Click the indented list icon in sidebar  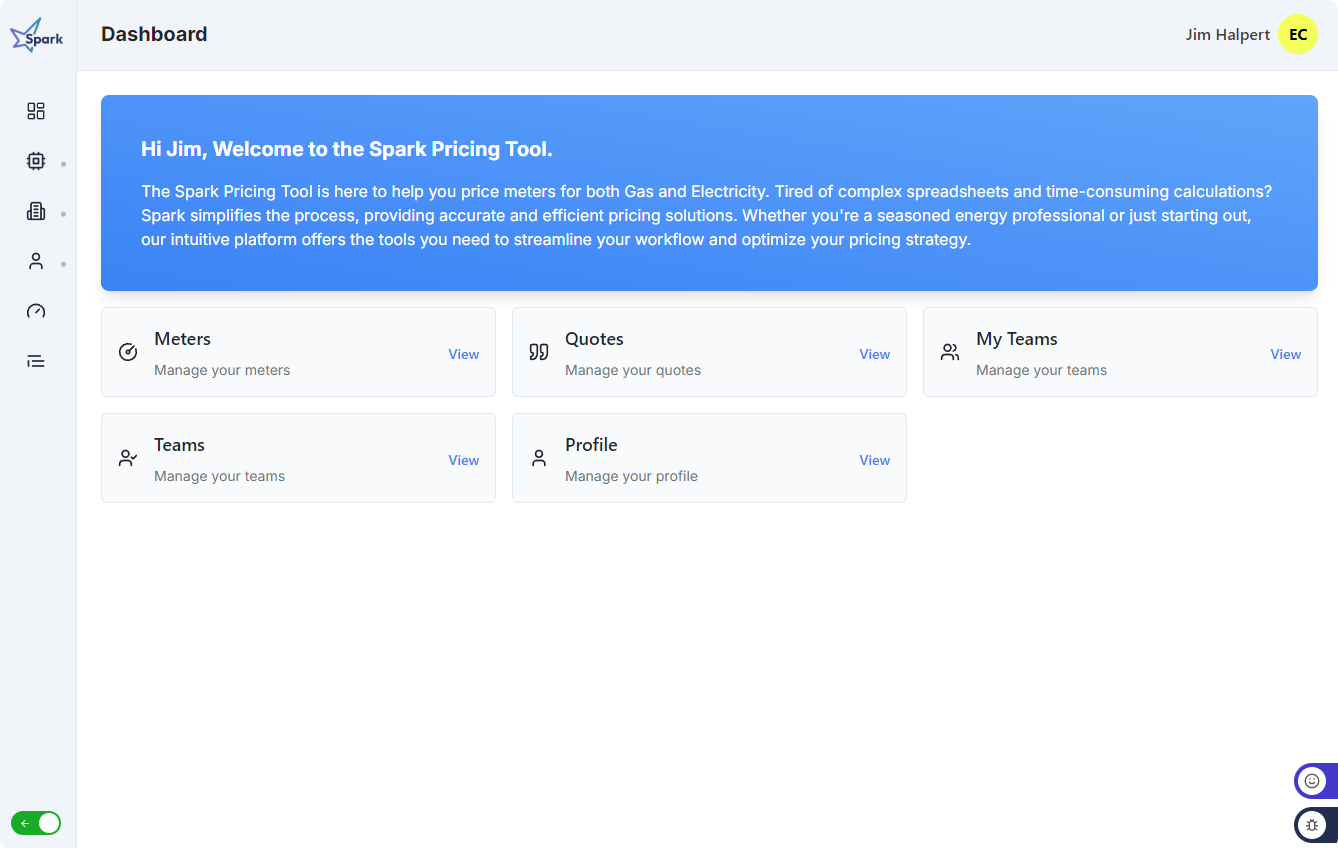36,361
